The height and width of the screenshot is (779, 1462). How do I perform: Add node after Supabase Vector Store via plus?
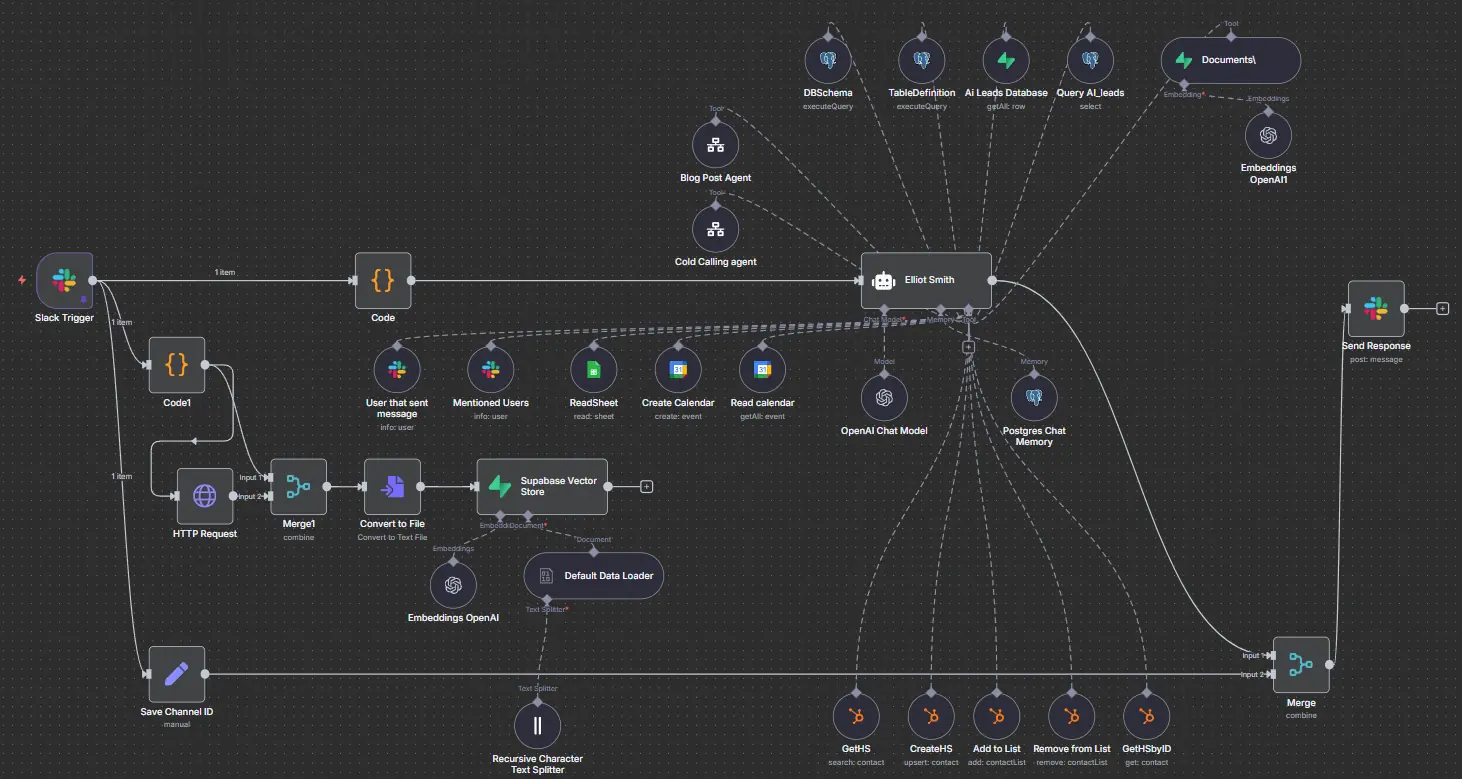[x=646, y=487]
